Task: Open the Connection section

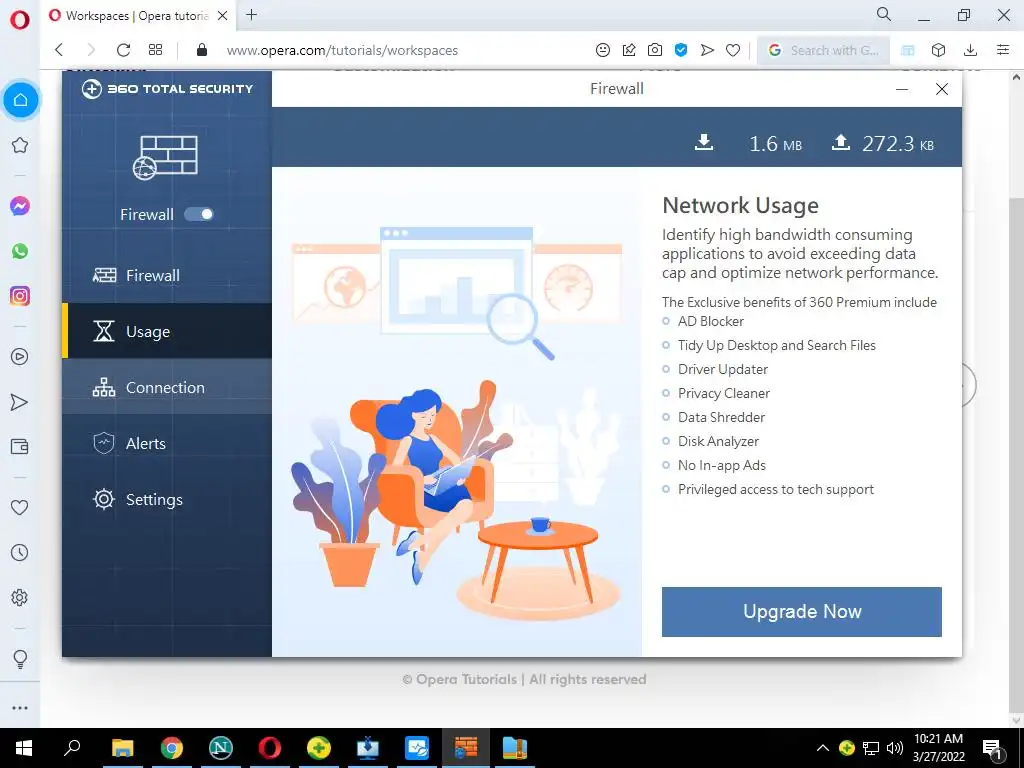Action: [x=167, y=387]
